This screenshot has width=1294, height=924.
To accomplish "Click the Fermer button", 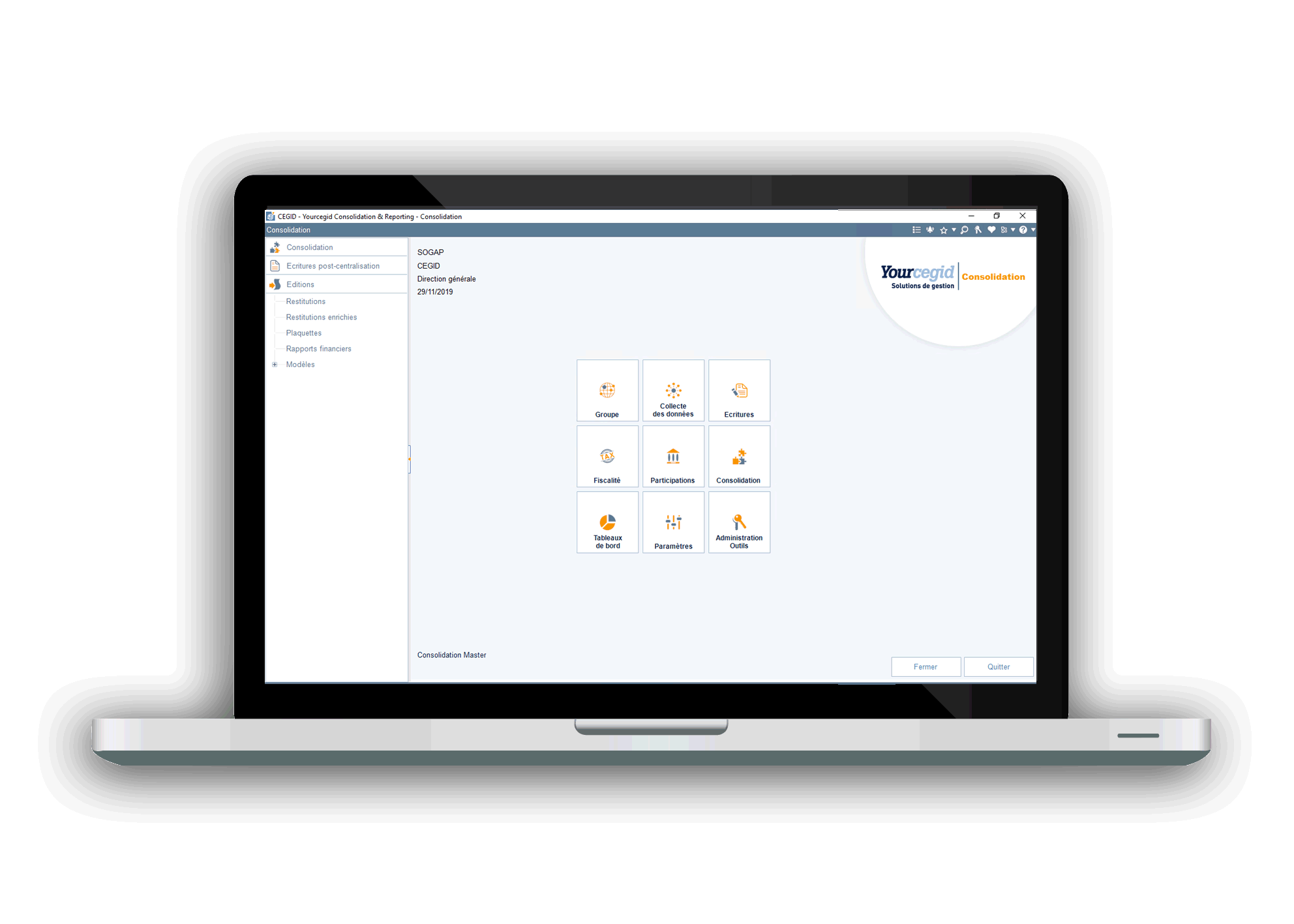I will click(924, 667).
